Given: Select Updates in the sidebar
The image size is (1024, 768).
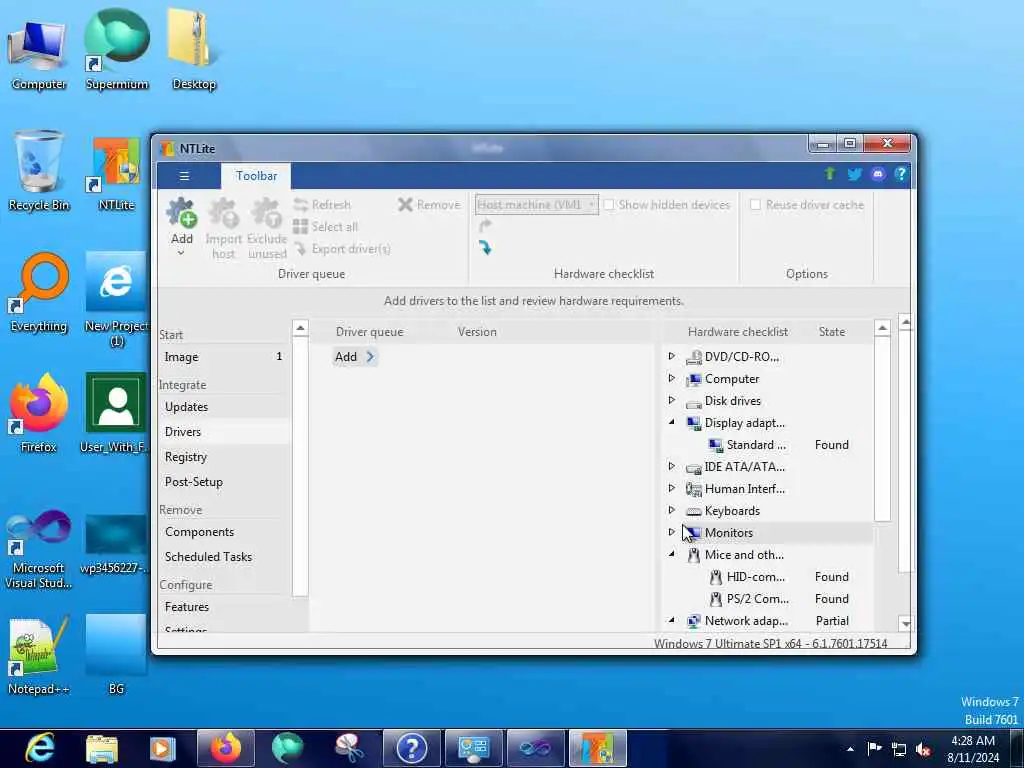Looking at the screenshot, I should click(x=223, y=406).
